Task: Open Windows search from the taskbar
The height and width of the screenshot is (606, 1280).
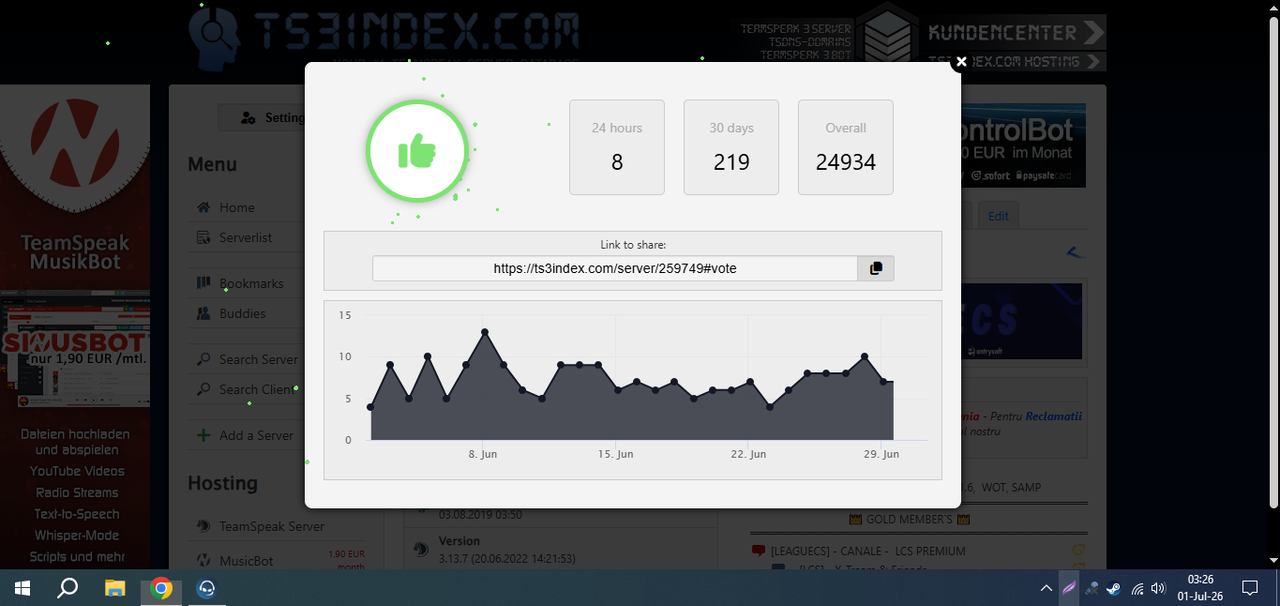Action: click(x=68, y=588)
